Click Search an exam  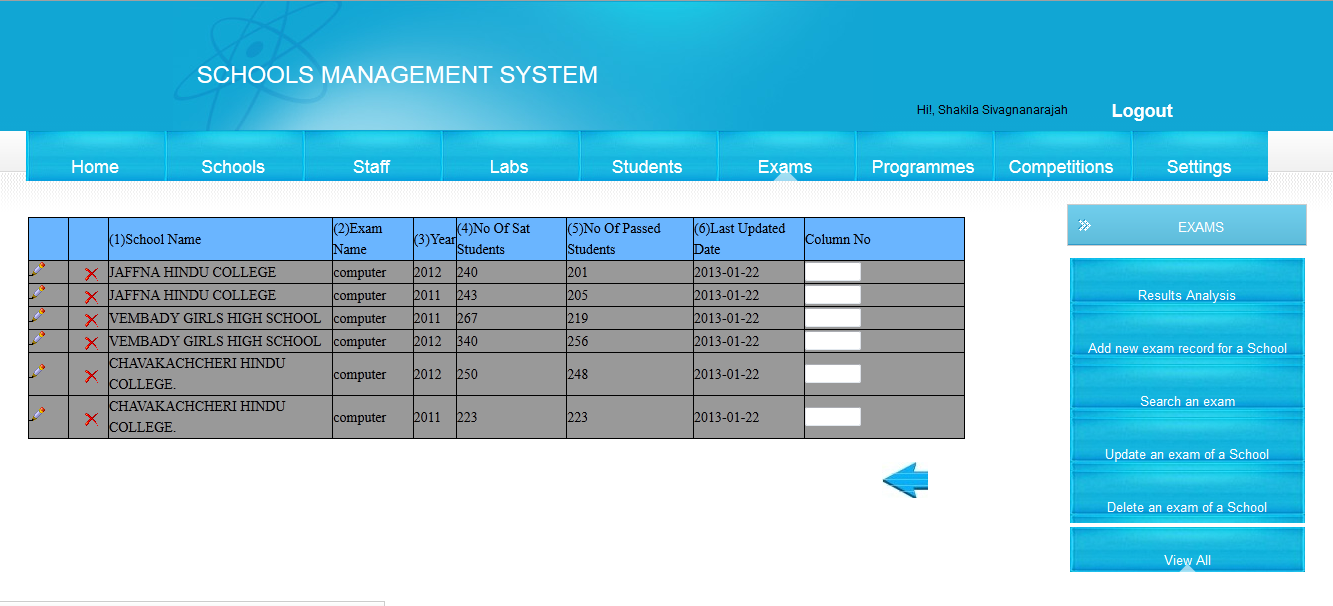[x=1186, y=401]
